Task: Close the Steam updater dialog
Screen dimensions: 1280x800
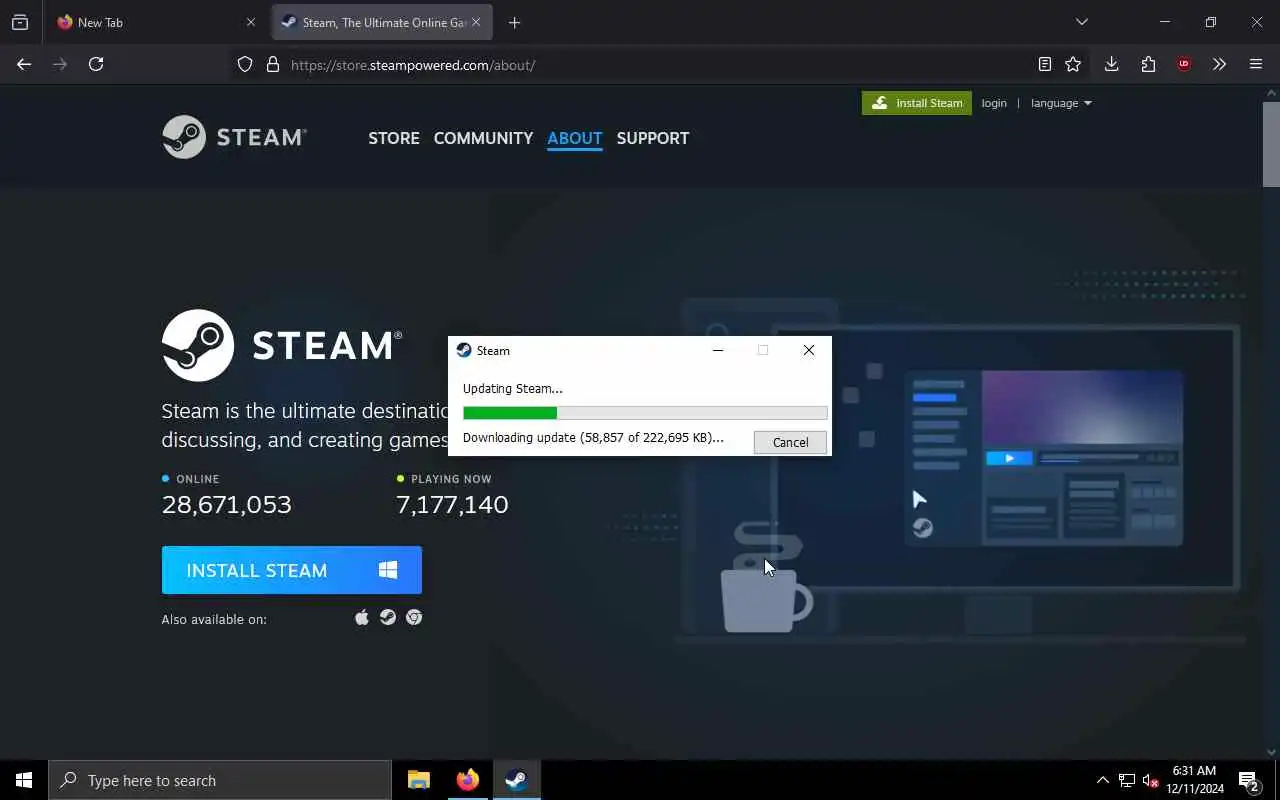Action: tap(809, 350)
